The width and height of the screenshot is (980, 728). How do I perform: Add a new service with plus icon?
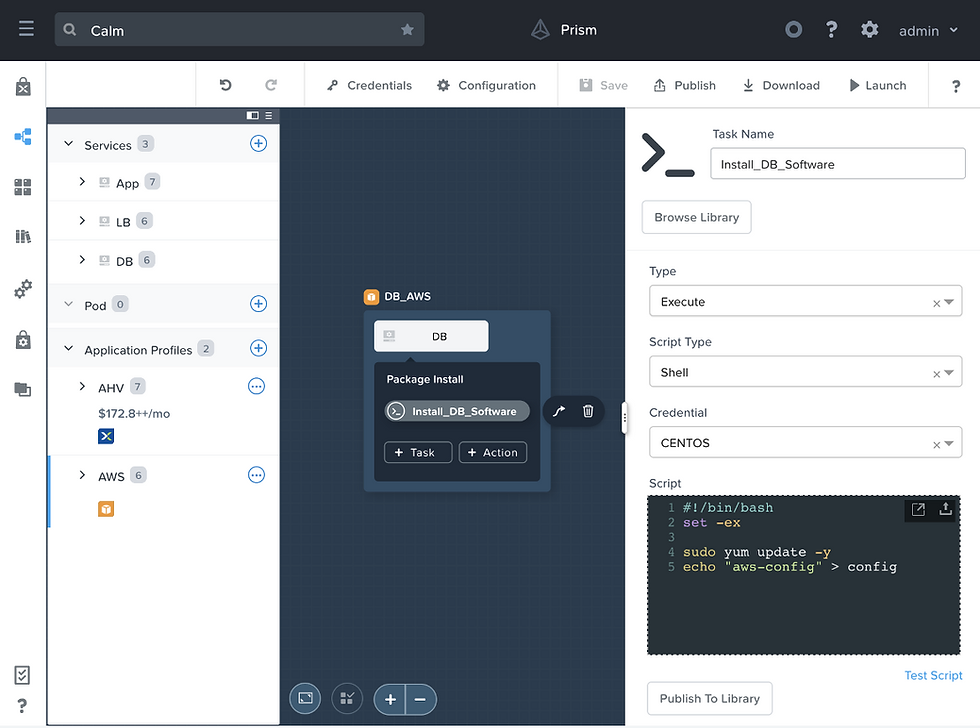point(258,144)
